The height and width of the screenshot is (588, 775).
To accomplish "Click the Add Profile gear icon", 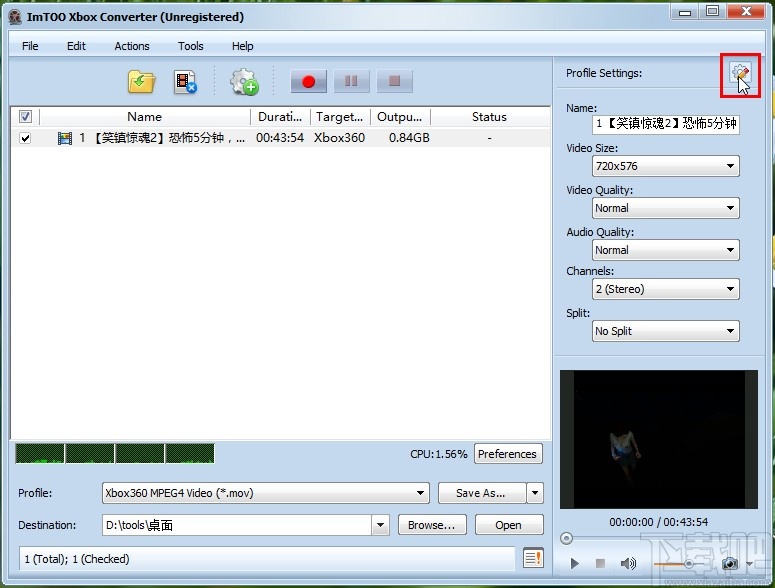I will (244, 82).
